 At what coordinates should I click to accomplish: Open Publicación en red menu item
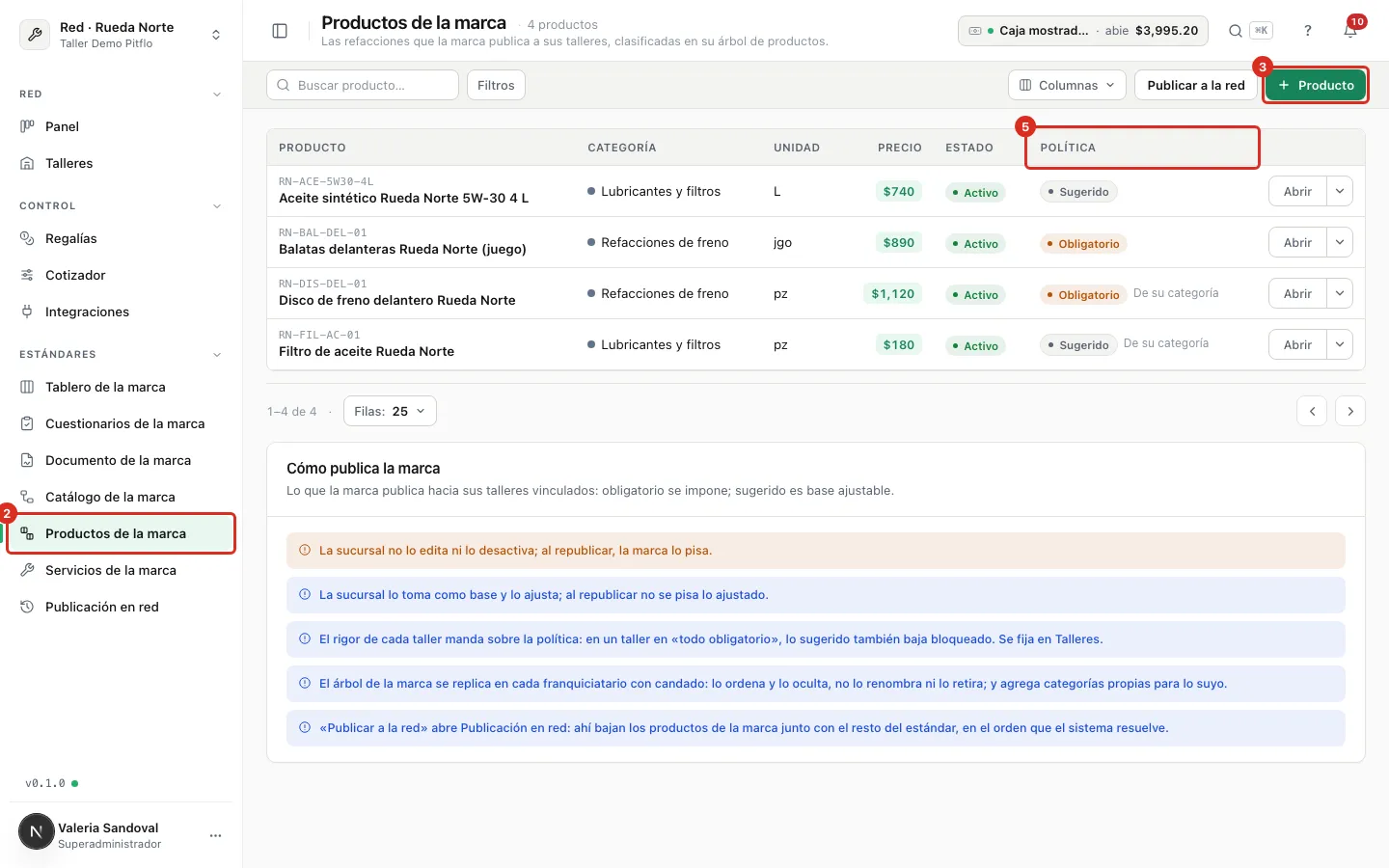point(121,607)
